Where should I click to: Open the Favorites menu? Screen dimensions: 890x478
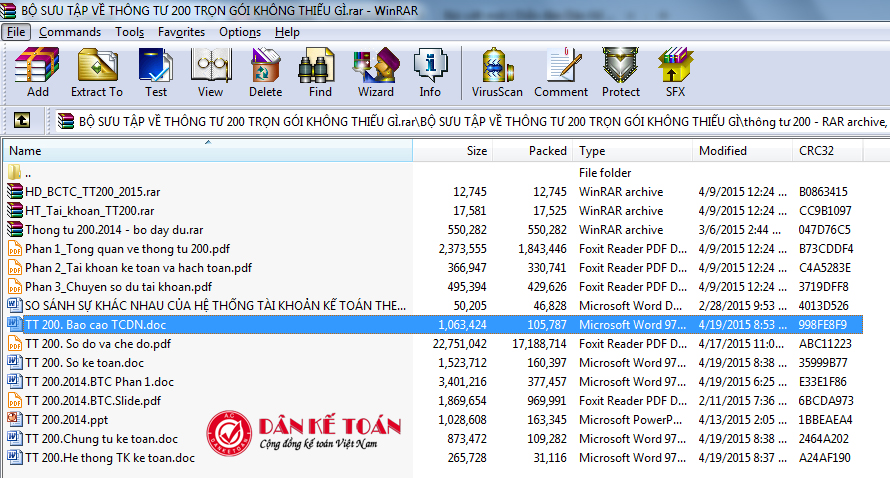[x=181, y=32]
